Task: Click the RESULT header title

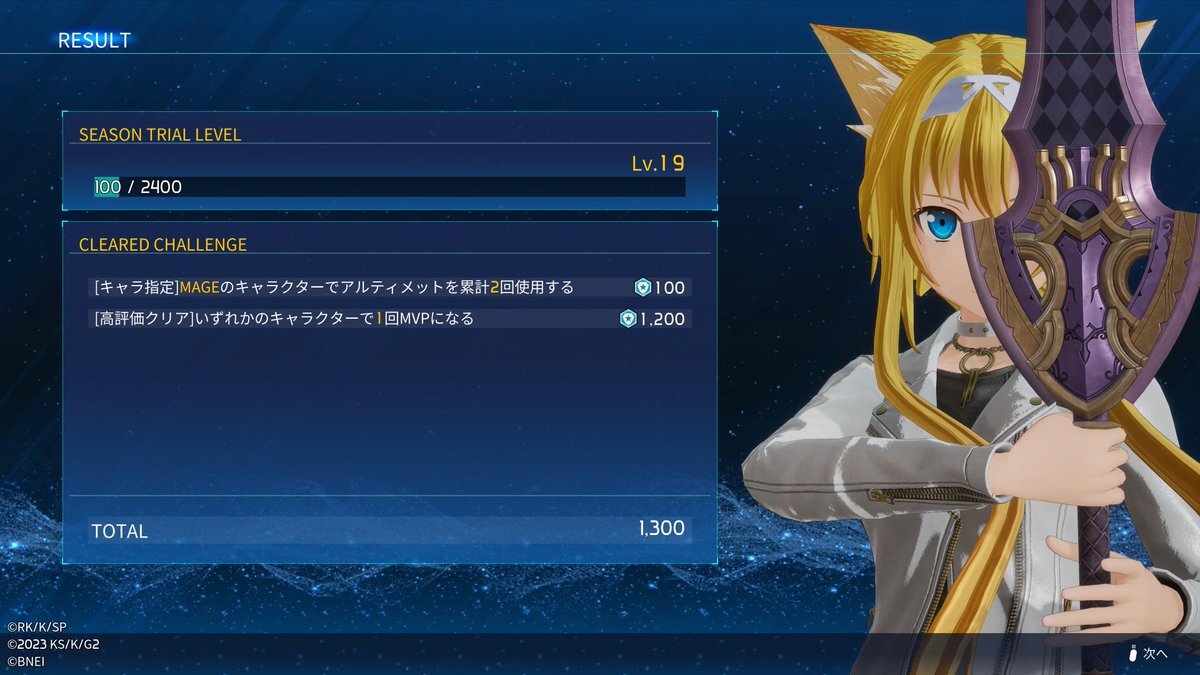Action: coord(94,41)
